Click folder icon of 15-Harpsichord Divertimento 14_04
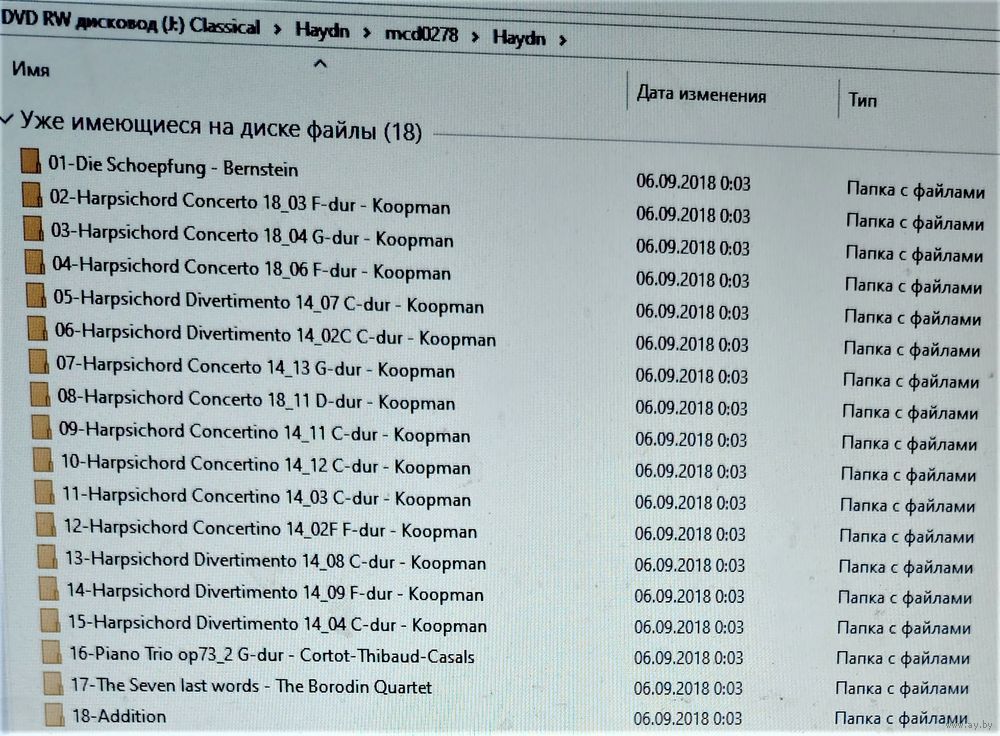This screenshot has width=1000, height=736. point(50,620)
